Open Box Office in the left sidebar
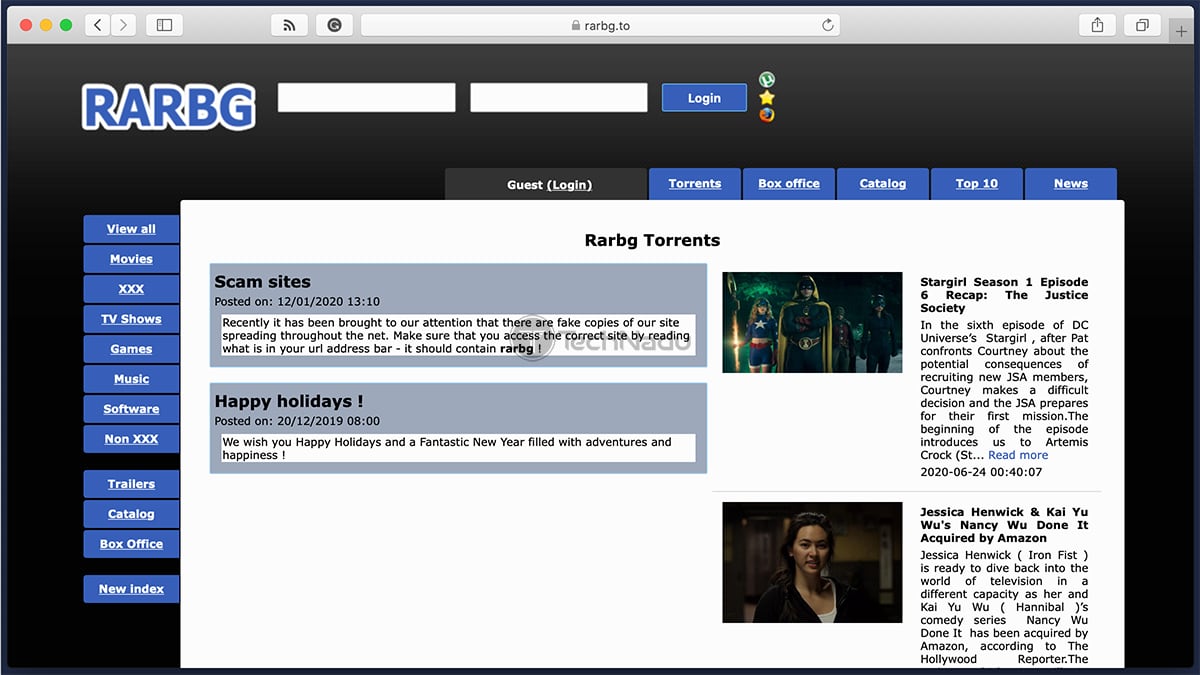The height and width of the screenshot is (675, 1200). click(x=131, y=544)
